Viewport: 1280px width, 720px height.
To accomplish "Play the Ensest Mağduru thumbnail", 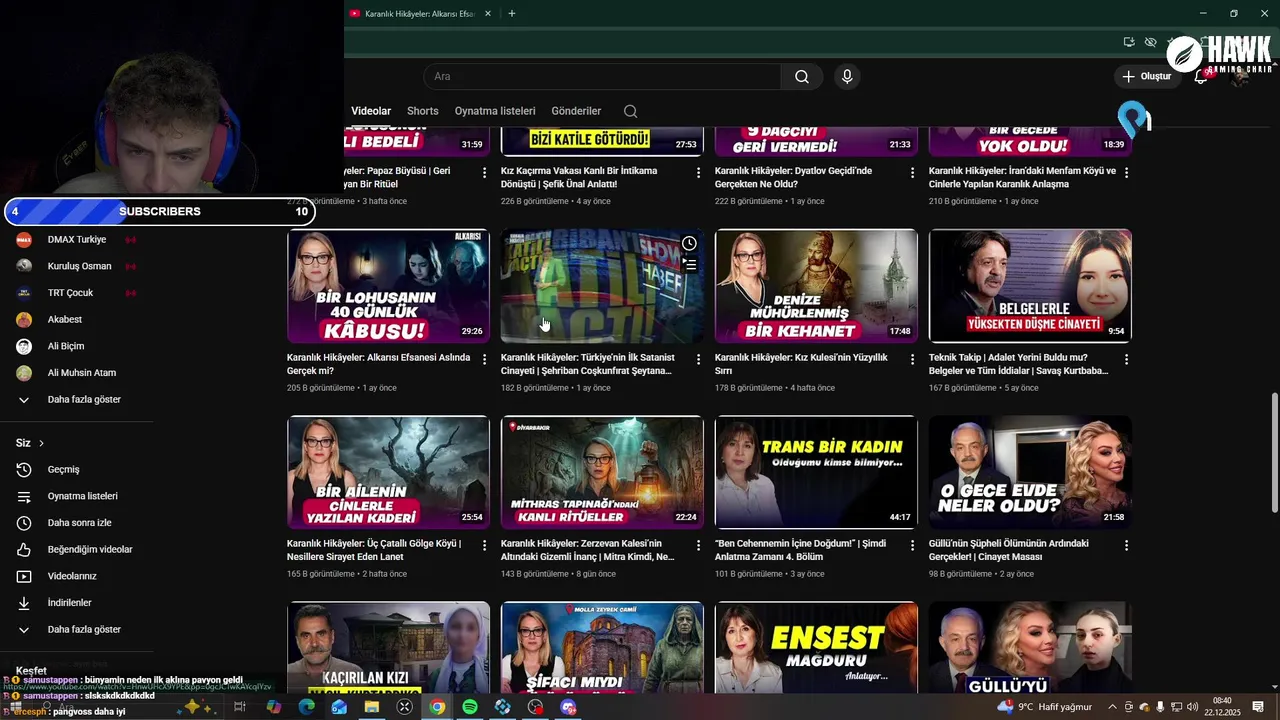I will (816, 648).
